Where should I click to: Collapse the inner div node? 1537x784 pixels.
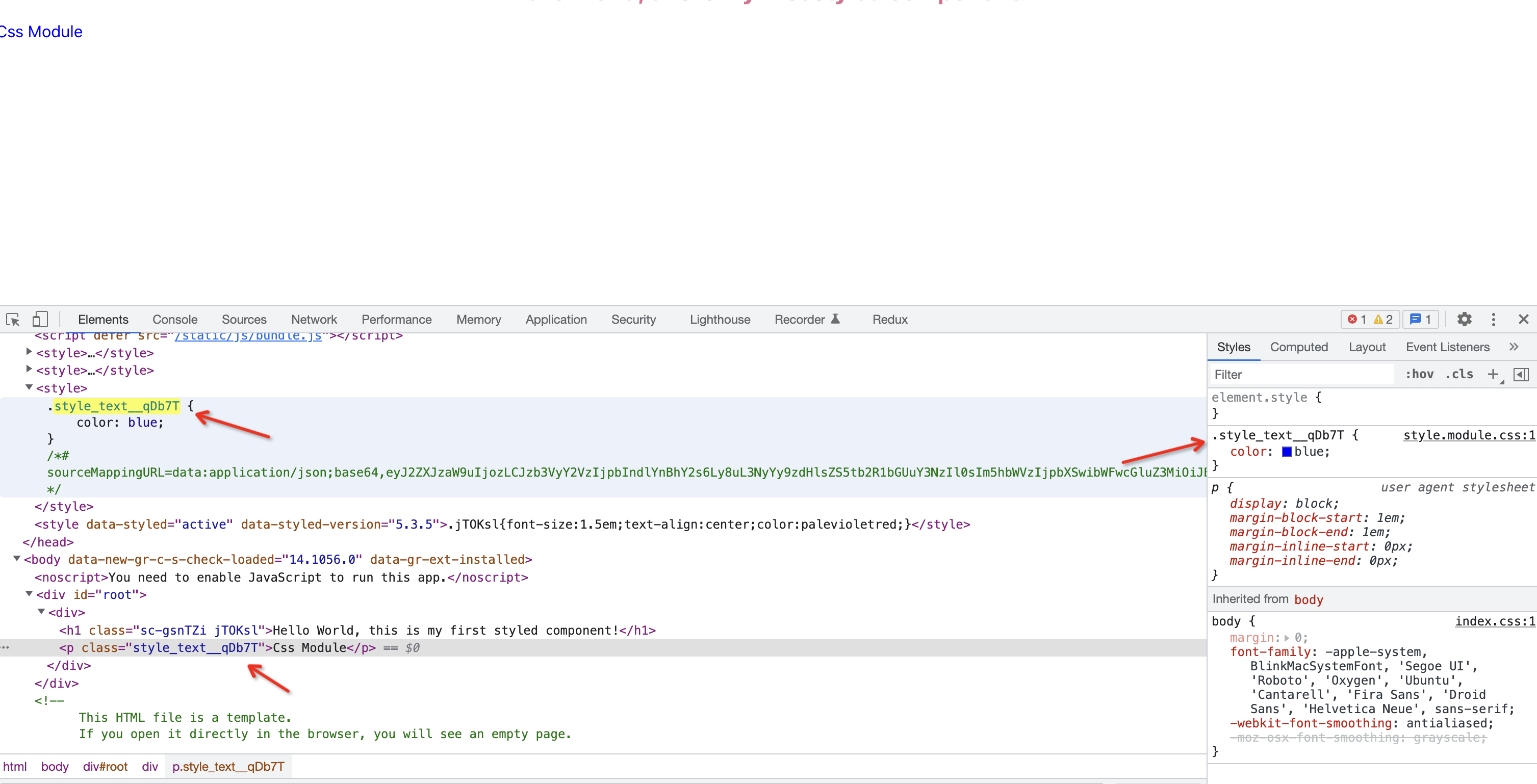41,612
